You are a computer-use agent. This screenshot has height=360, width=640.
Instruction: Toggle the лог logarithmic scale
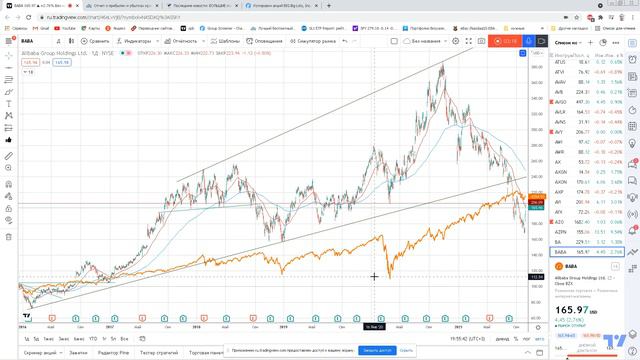pyautogui.click(x=527, y=339)
